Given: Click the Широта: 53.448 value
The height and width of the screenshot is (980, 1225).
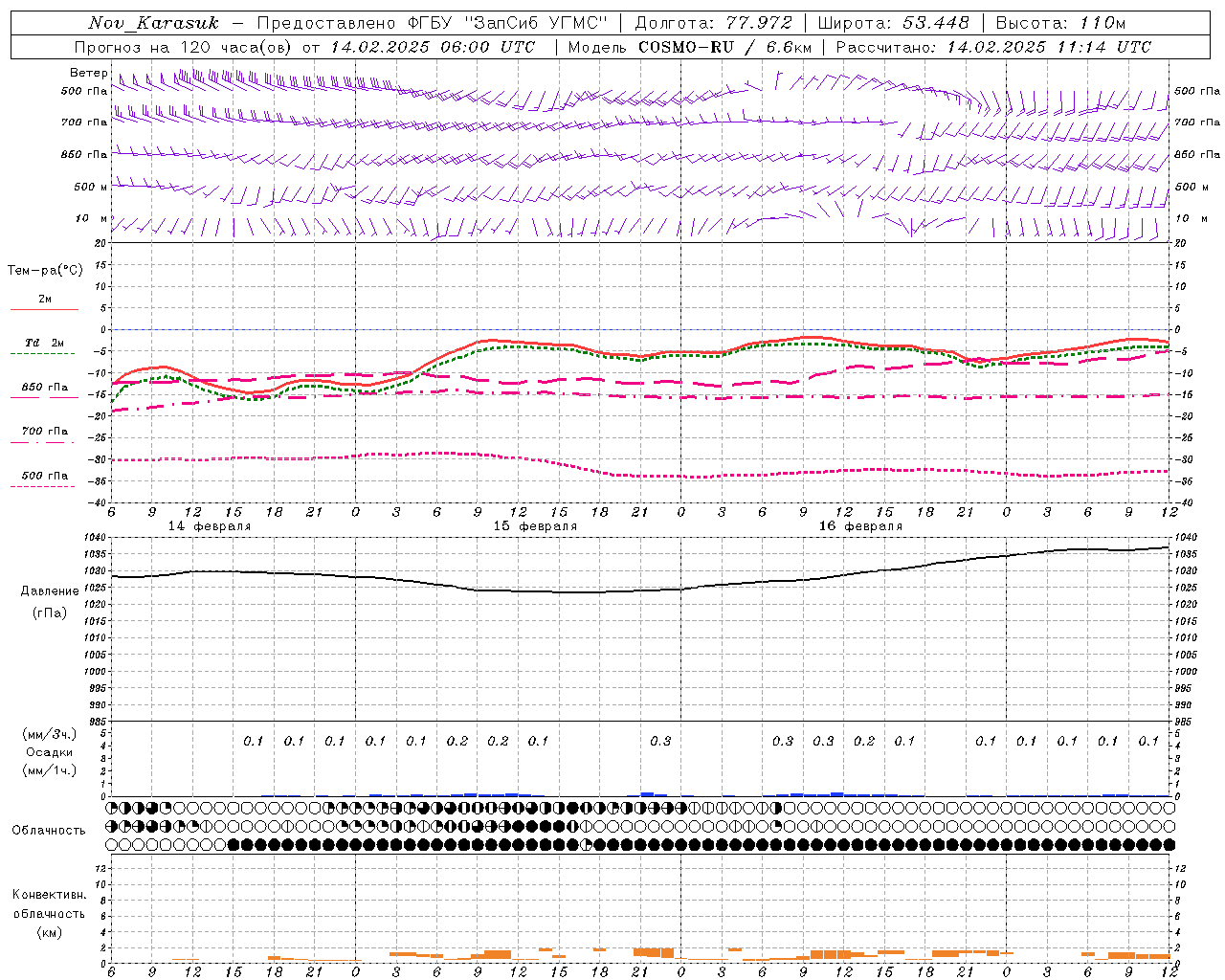Looking at the screenshot, I should click(x=893, y=23).
